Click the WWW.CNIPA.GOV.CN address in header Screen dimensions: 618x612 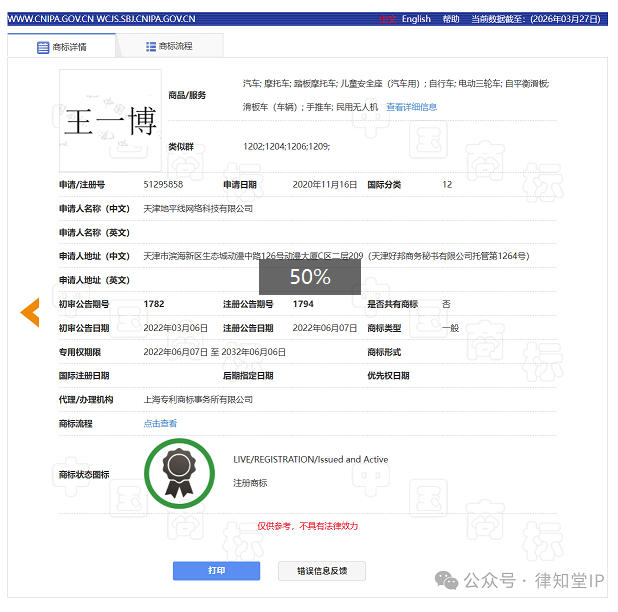50,19
